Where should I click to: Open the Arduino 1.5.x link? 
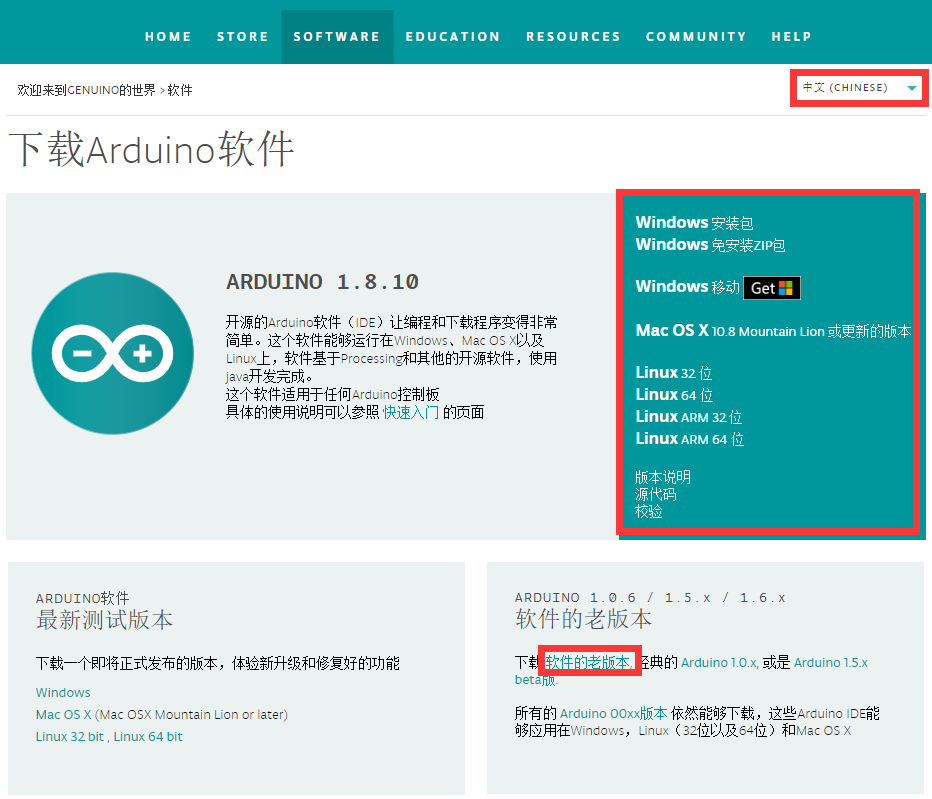click(x=831, y=662)
